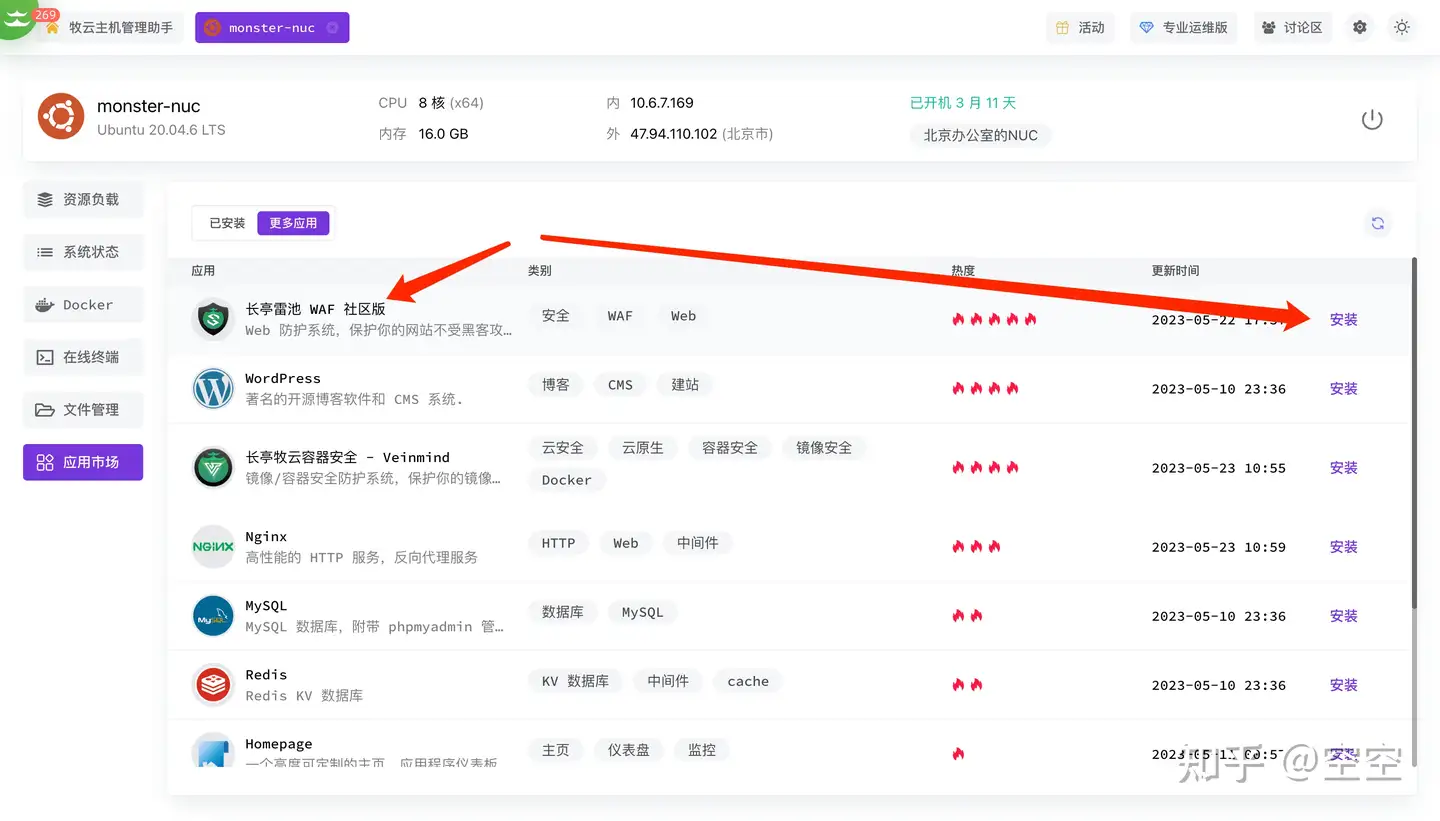Click the Redis logo icon
The width and height of the screenshot is (1440, 821).
point(213,685)
